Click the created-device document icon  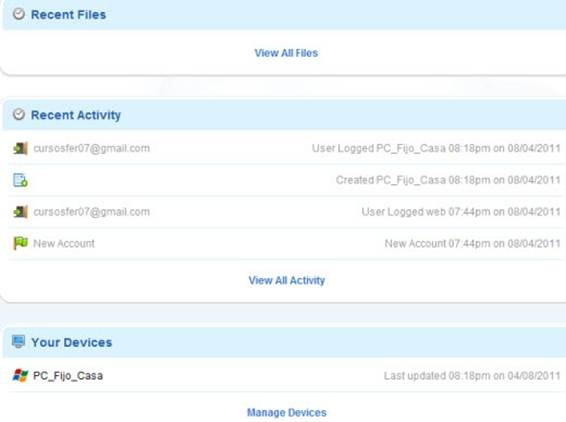tap(20, 180)
